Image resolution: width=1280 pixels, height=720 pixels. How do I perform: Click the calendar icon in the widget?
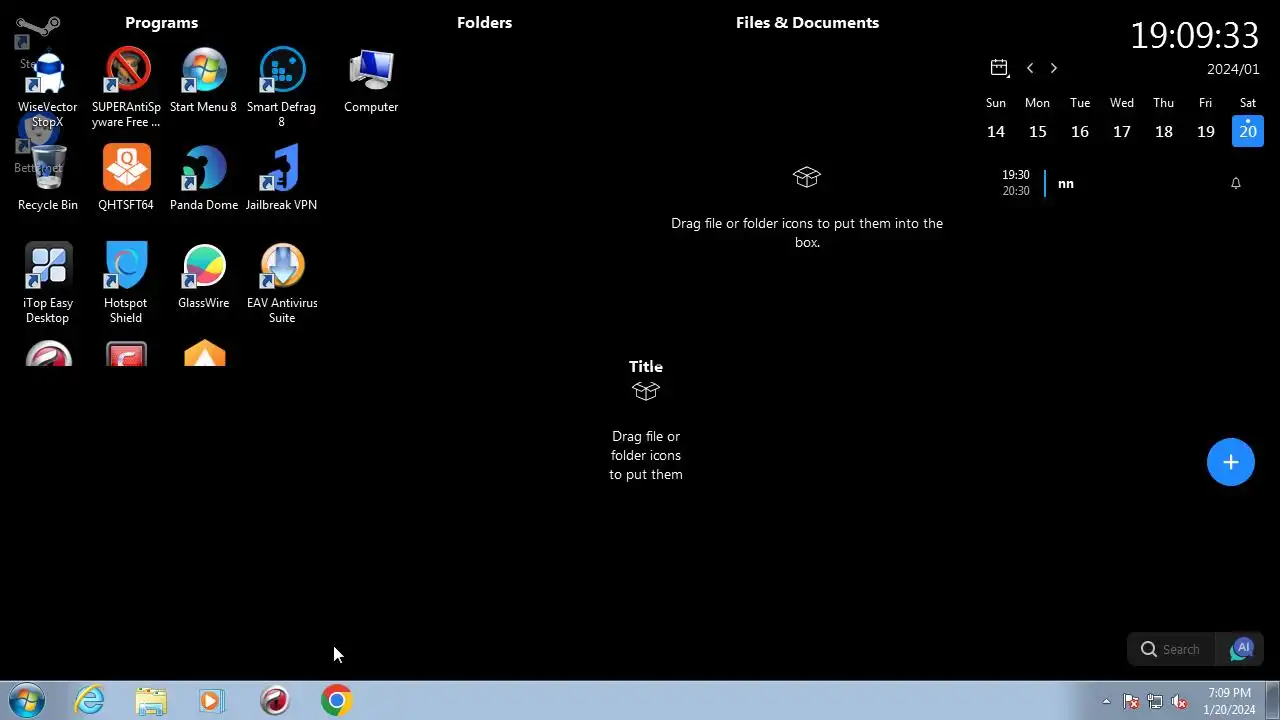[x=999, y=68]
